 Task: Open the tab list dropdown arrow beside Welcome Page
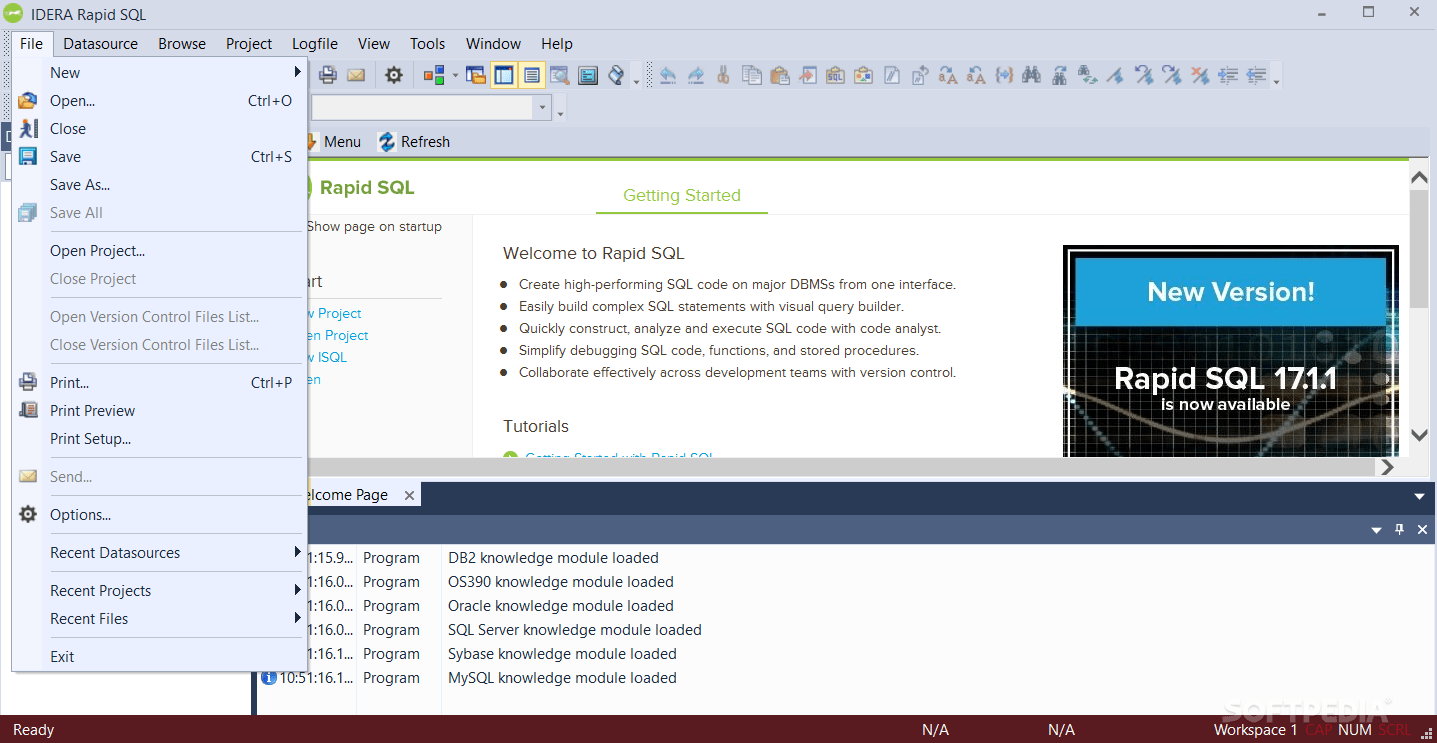coord(1419,496)
